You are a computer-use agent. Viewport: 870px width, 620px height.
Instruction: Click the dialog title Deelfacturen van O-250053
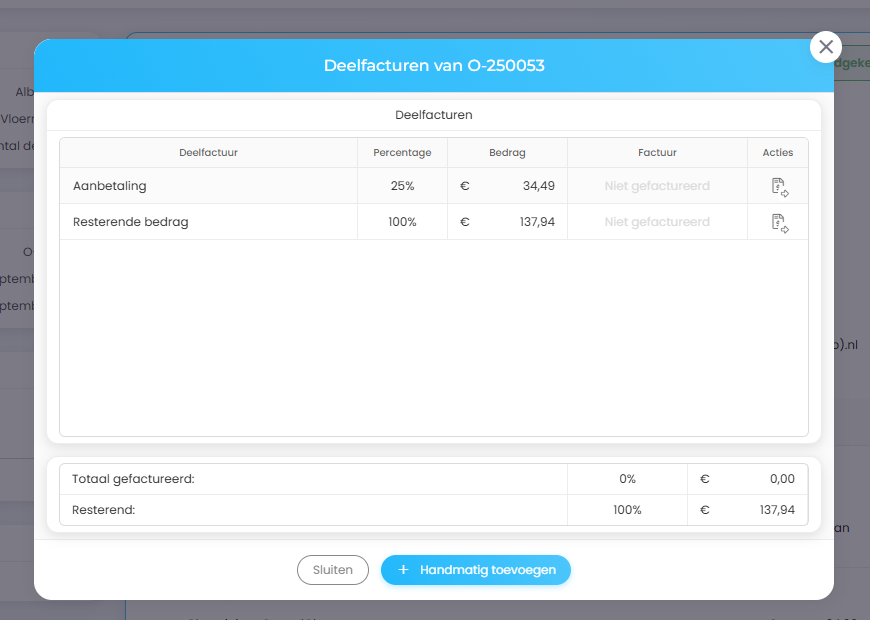(x=434, y=66)
